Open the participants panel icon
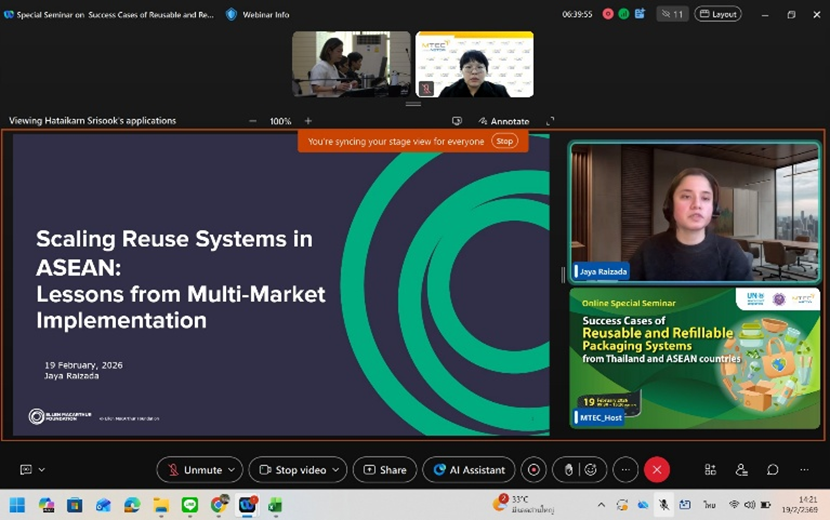Viewport: 830px width, 520px height. pyautogui.click(x=741, y=470)
